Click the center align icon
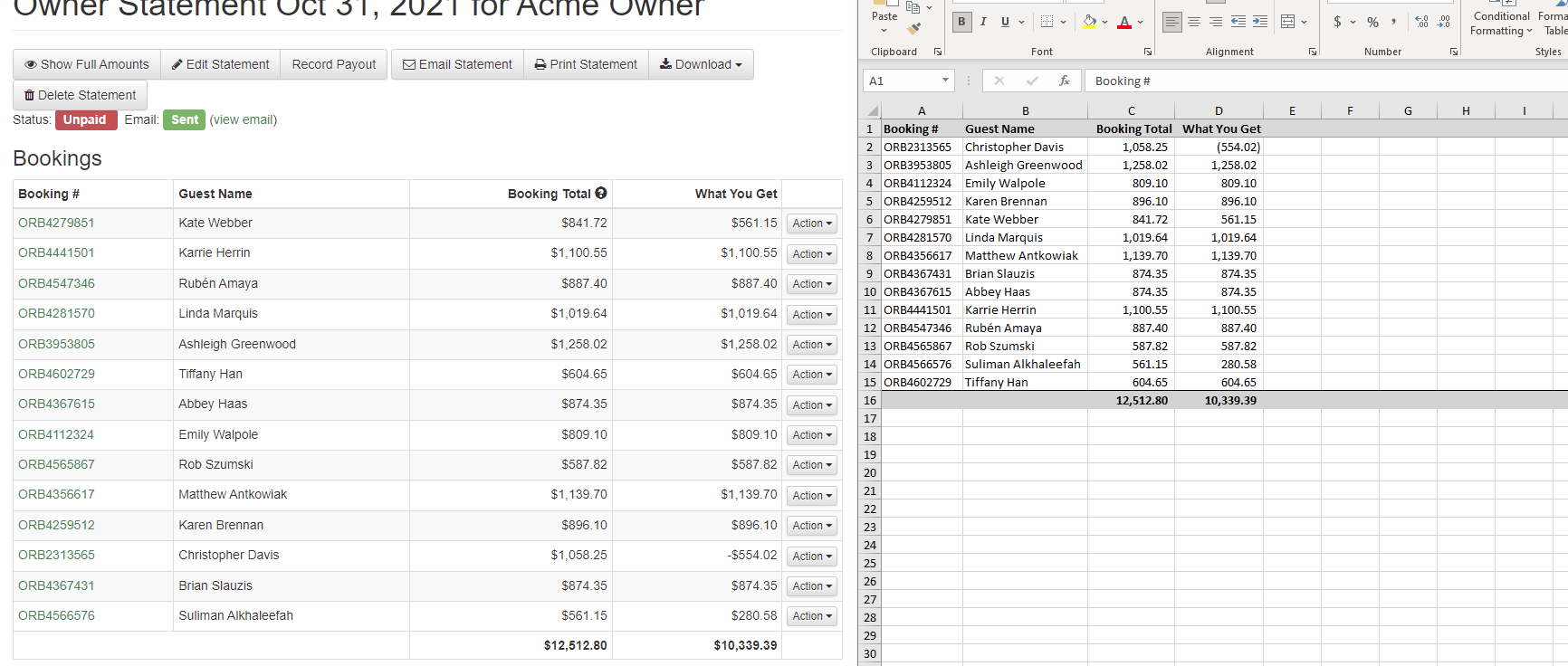This screenshot has height=666, width=1568. point(1194,22)
